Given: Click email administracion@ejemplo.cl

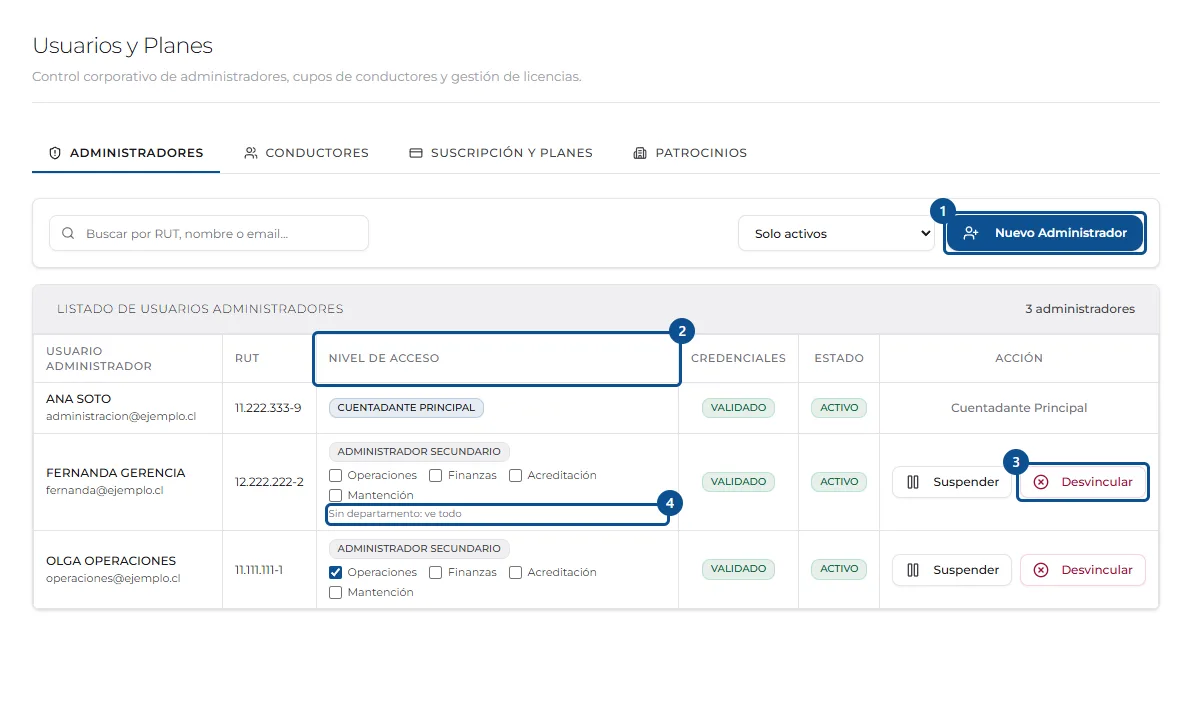Looking at the screenshot, I should click(121, 416).
